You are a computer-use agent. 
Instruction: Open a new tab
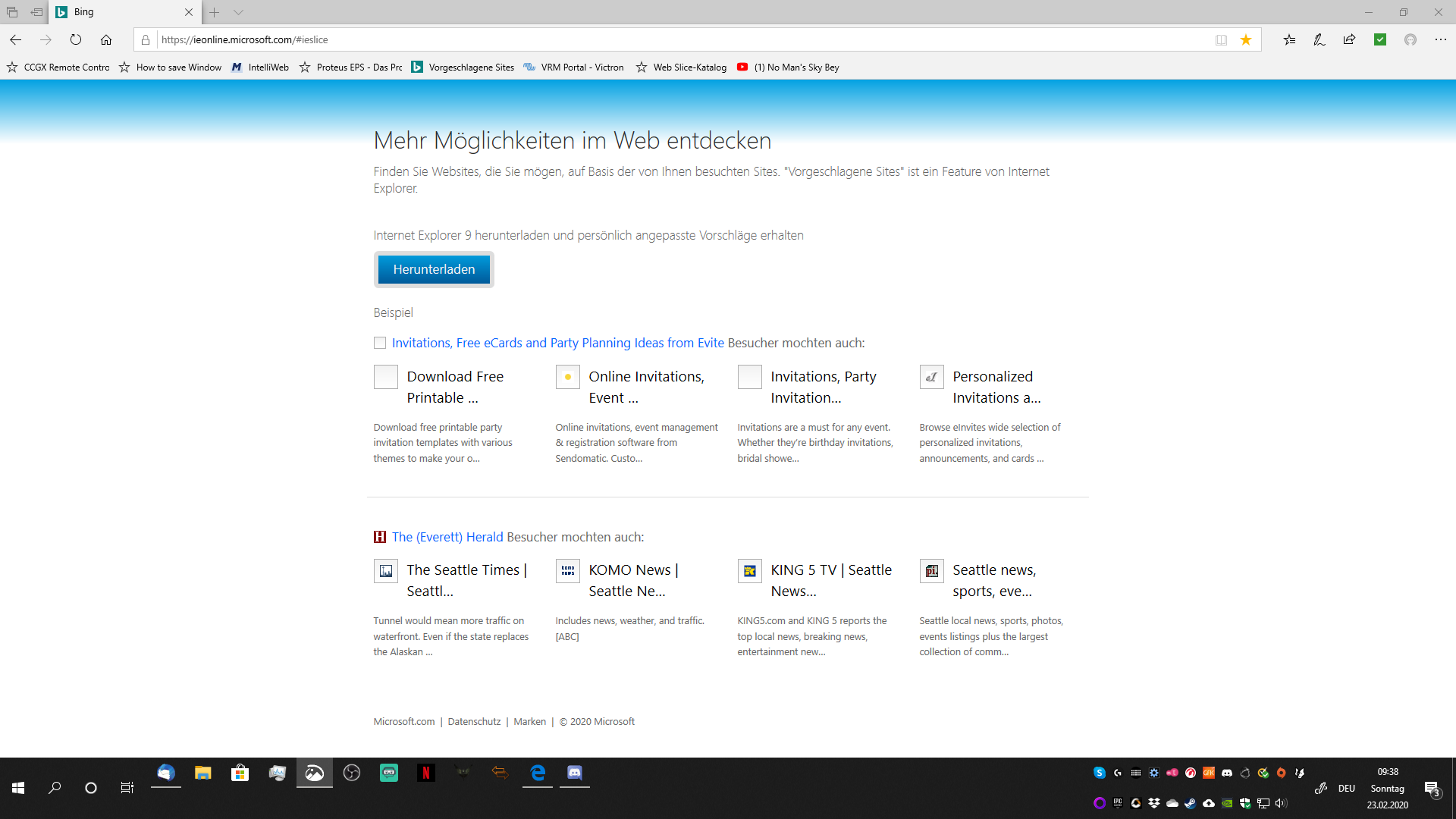tap(215, 12)
